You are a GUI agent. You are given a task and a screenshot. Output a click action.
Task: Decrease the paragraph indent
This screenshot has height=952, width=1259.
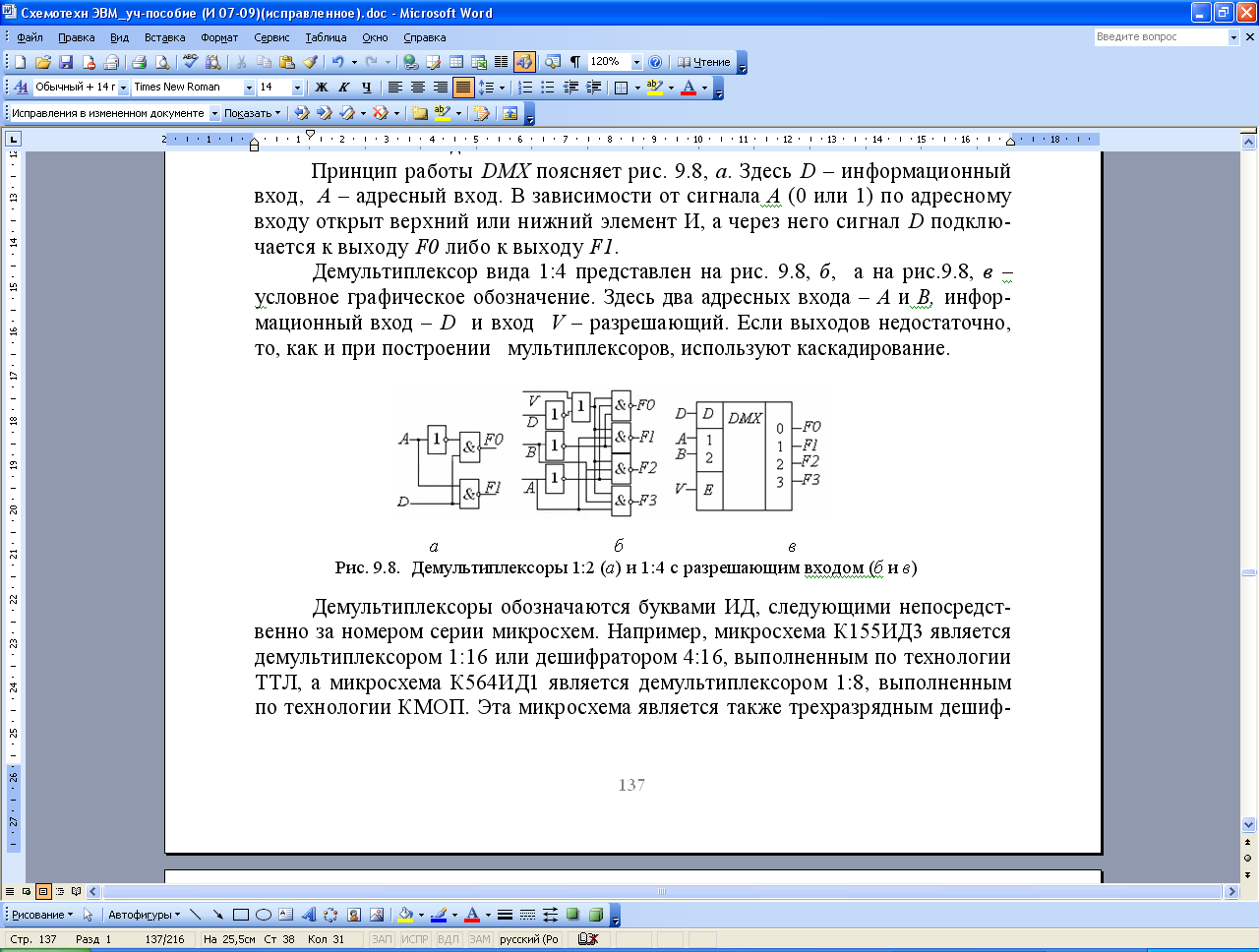point(570,88)
